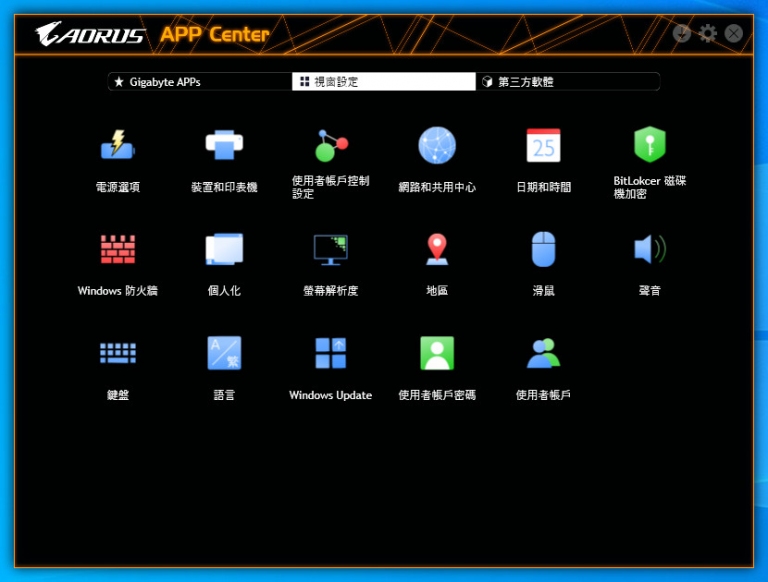This screenshot has height=582, width=768.
Task: Open the 個人化 personalization icon
Action: [224, 249]
